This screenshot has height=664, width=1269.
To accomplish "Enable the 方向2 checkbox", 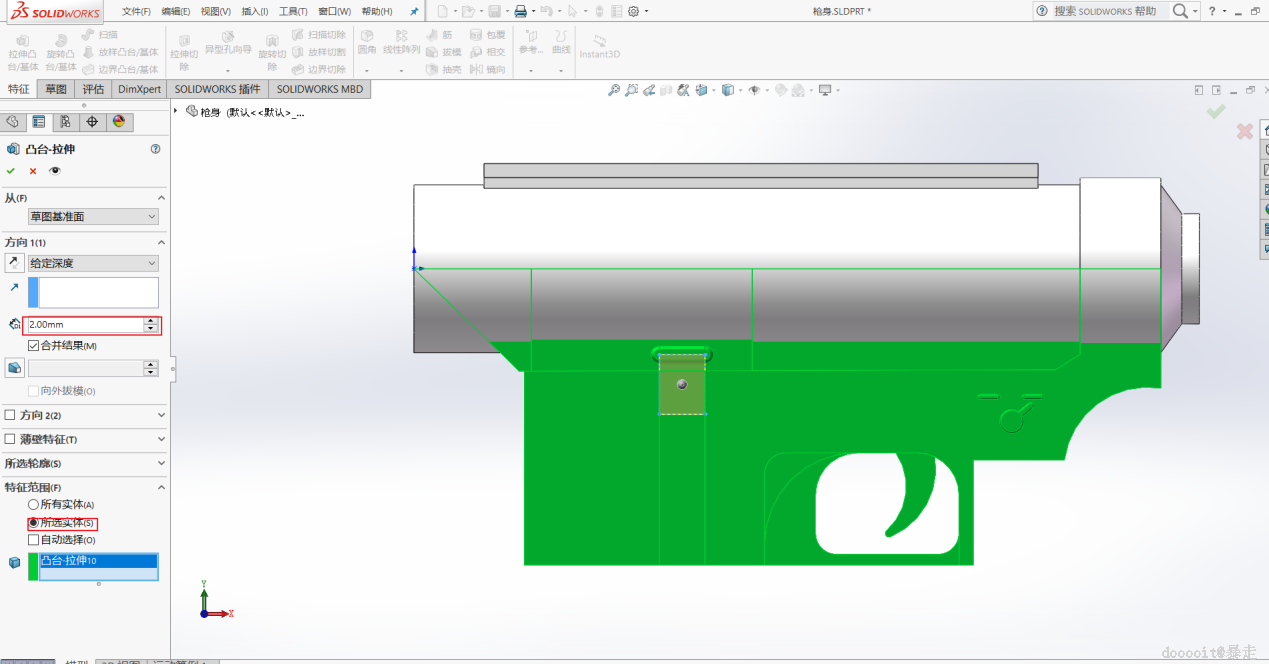I will click(10, 415).
